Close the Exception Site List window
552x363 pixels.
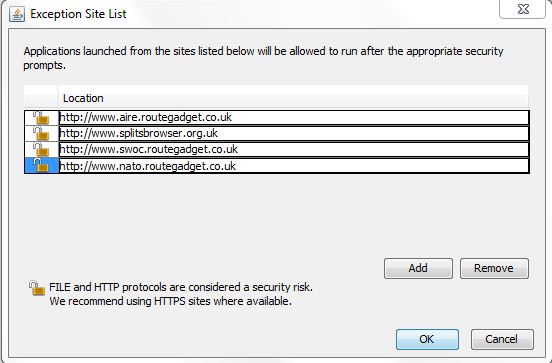tap(523, 9)
